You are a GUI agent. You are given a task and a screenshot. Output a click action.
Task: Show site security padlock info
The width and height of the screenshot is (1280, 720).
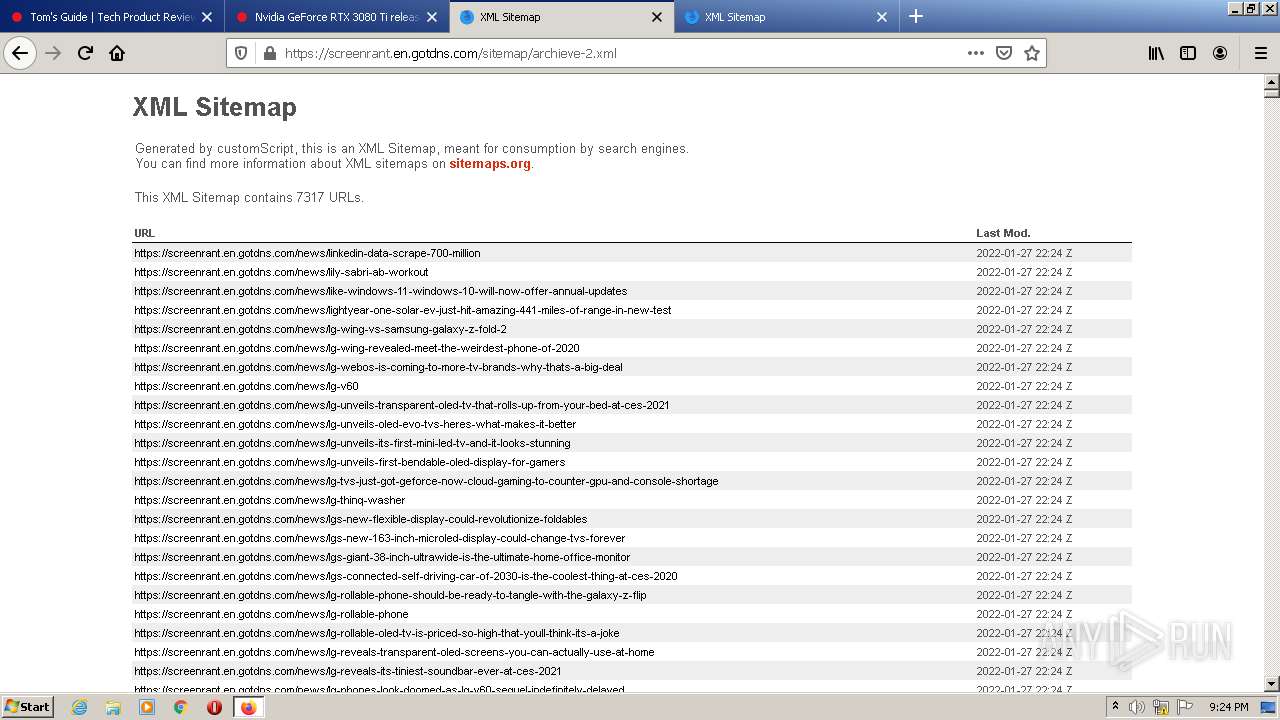268,53
